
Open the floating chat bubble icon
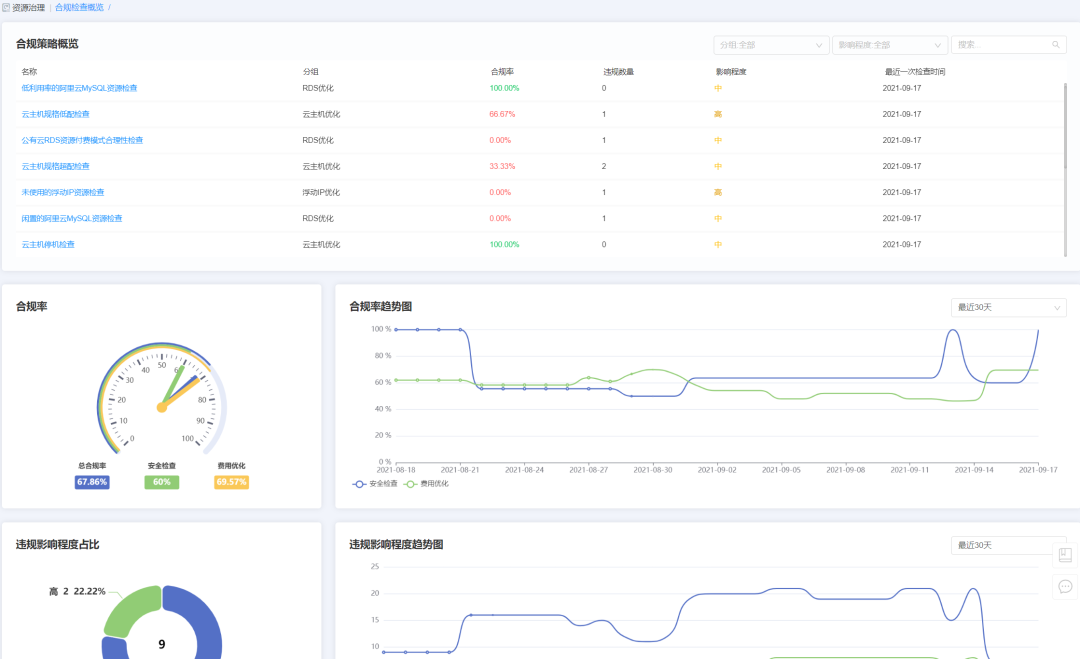pos(1065,587)
